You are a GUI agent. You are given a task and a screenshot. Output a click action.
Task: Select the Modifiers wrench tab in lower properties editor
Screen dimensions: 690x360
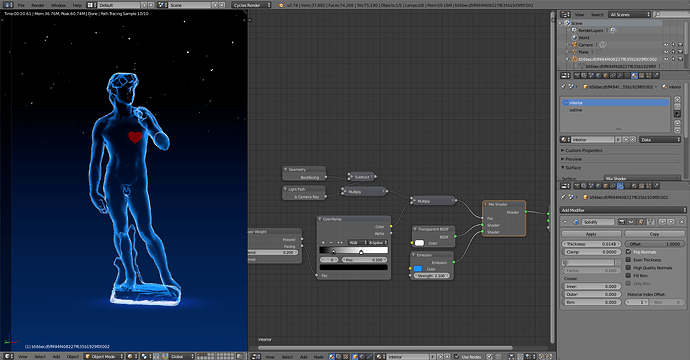[x=620, y=186]
